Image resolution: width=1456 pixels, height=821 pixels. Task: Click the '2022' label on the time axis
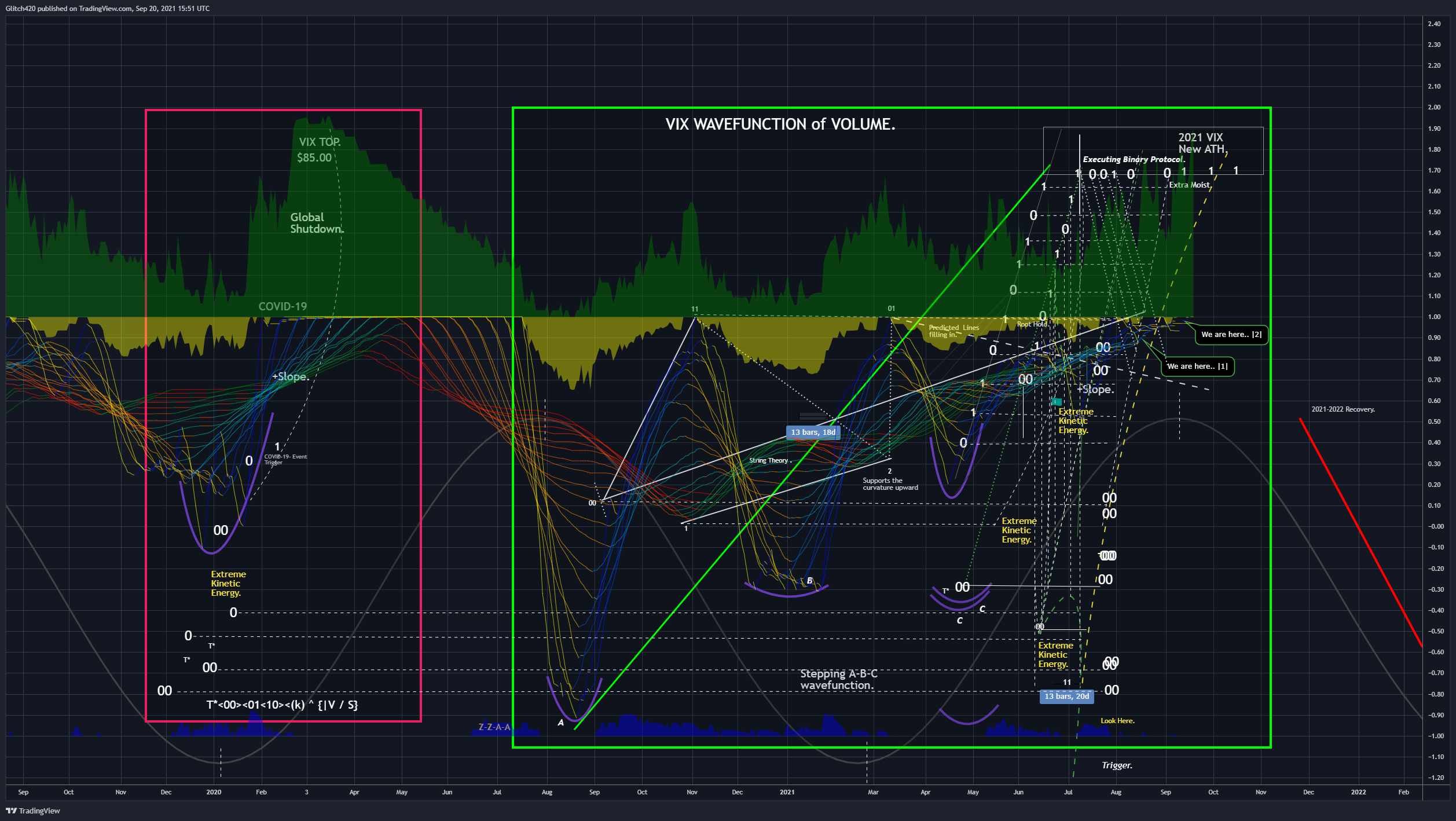pos(1358,792)
